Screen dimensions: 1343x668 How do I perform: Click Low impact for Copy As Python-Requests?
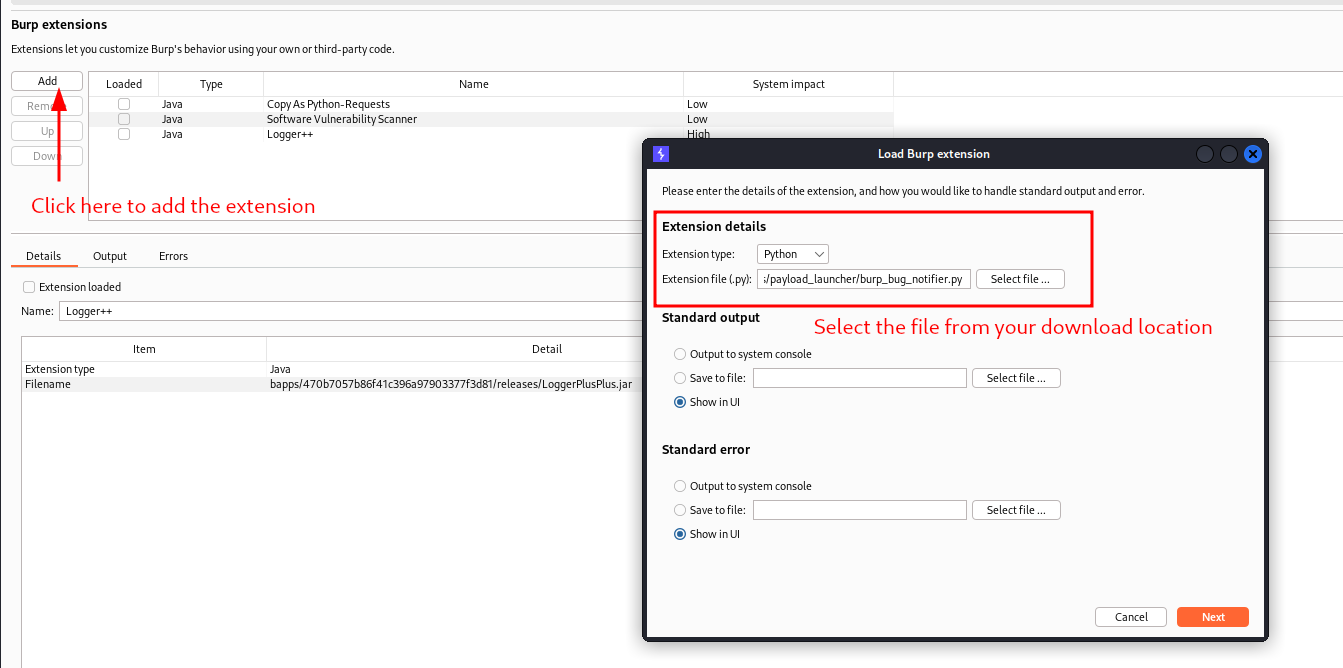pos(697,104)
